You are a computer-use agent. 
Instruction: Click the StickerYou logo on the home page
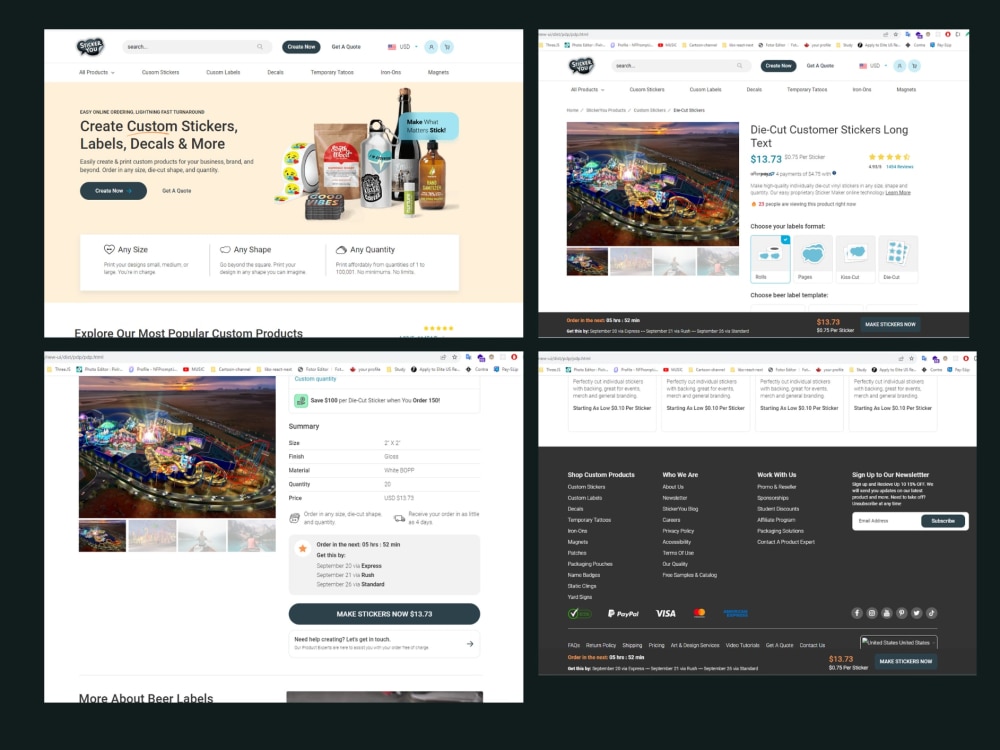tap(90, 47)
